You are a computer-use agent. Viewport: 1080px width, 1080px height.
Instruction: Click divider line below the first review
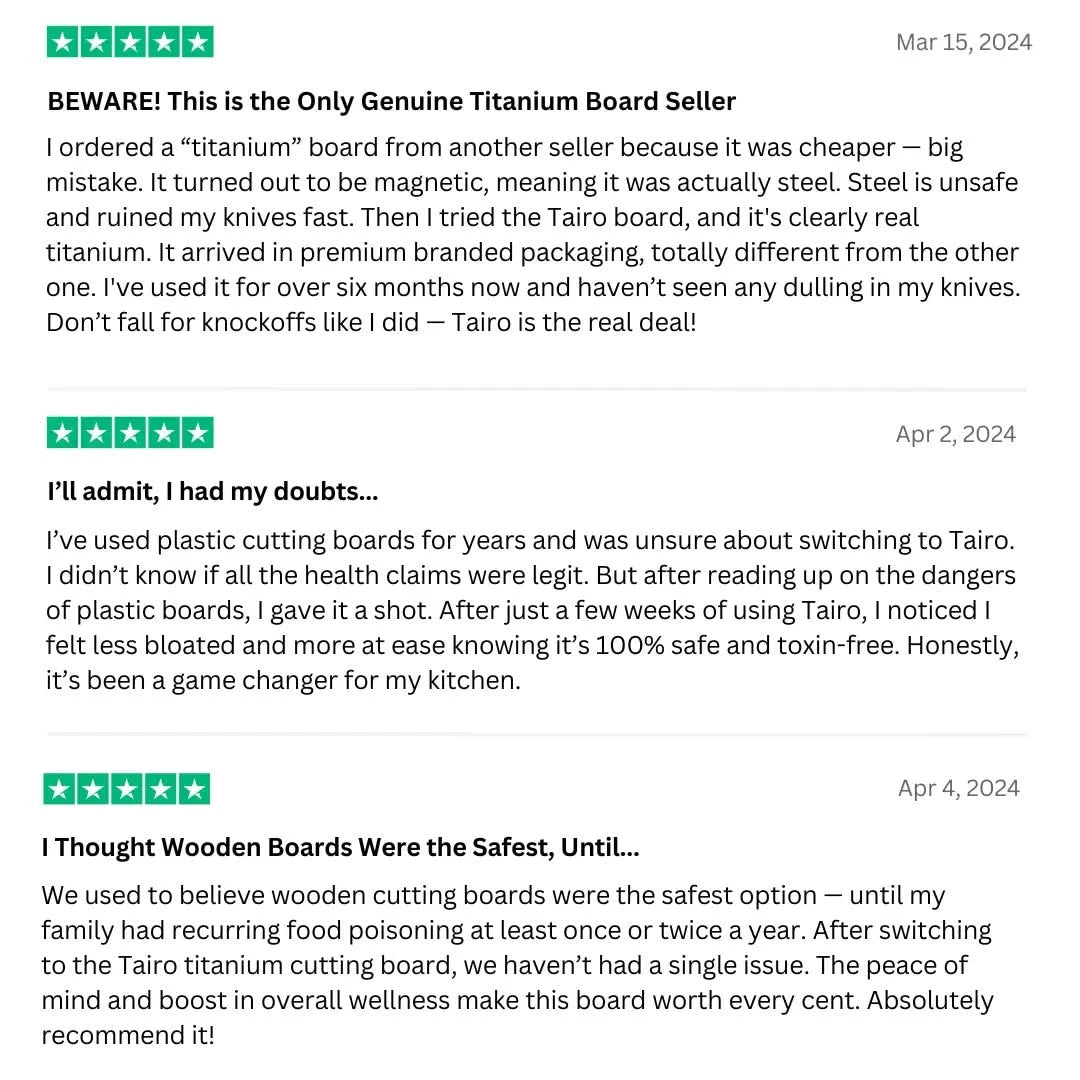(x=537, y=389)
